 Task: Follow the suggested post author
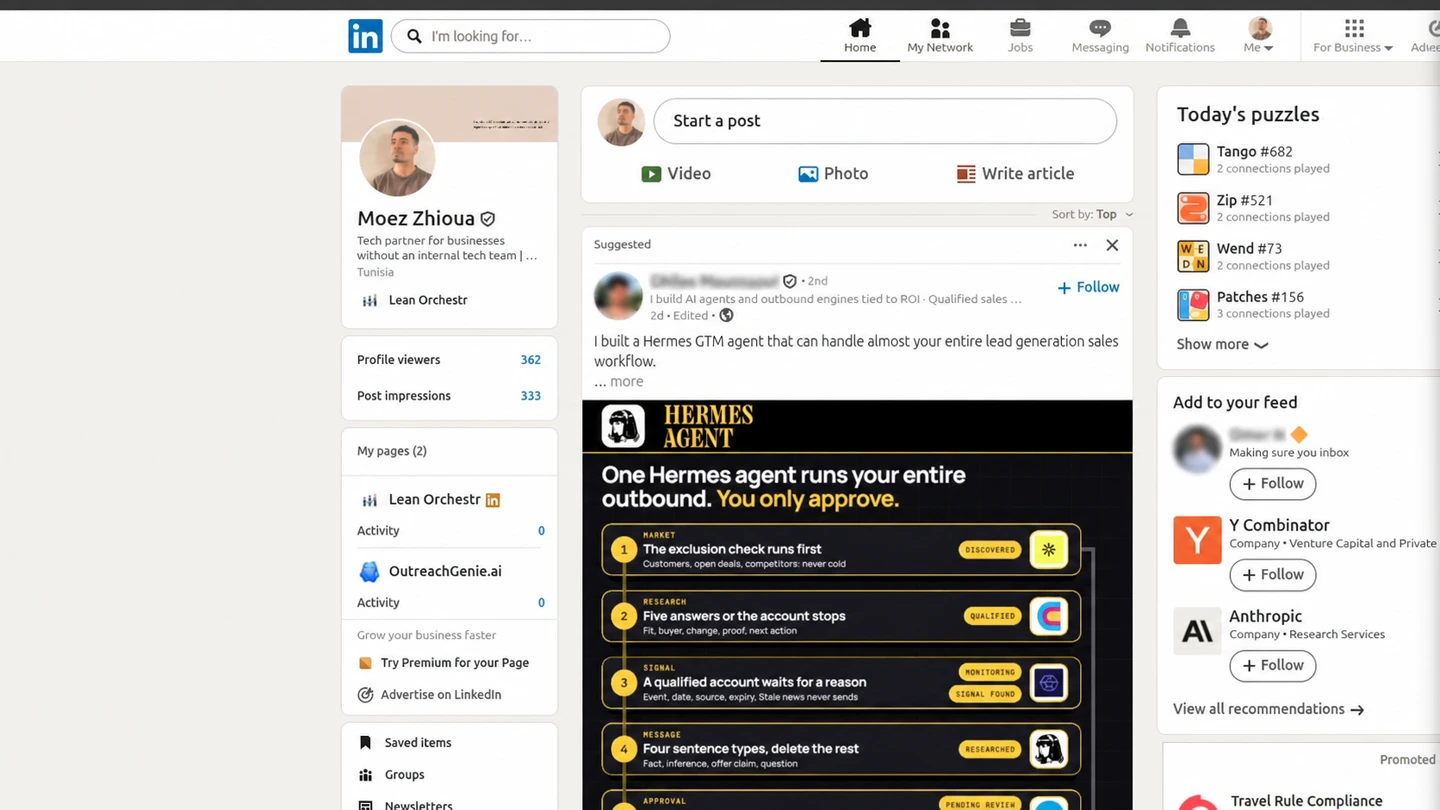1088,287
